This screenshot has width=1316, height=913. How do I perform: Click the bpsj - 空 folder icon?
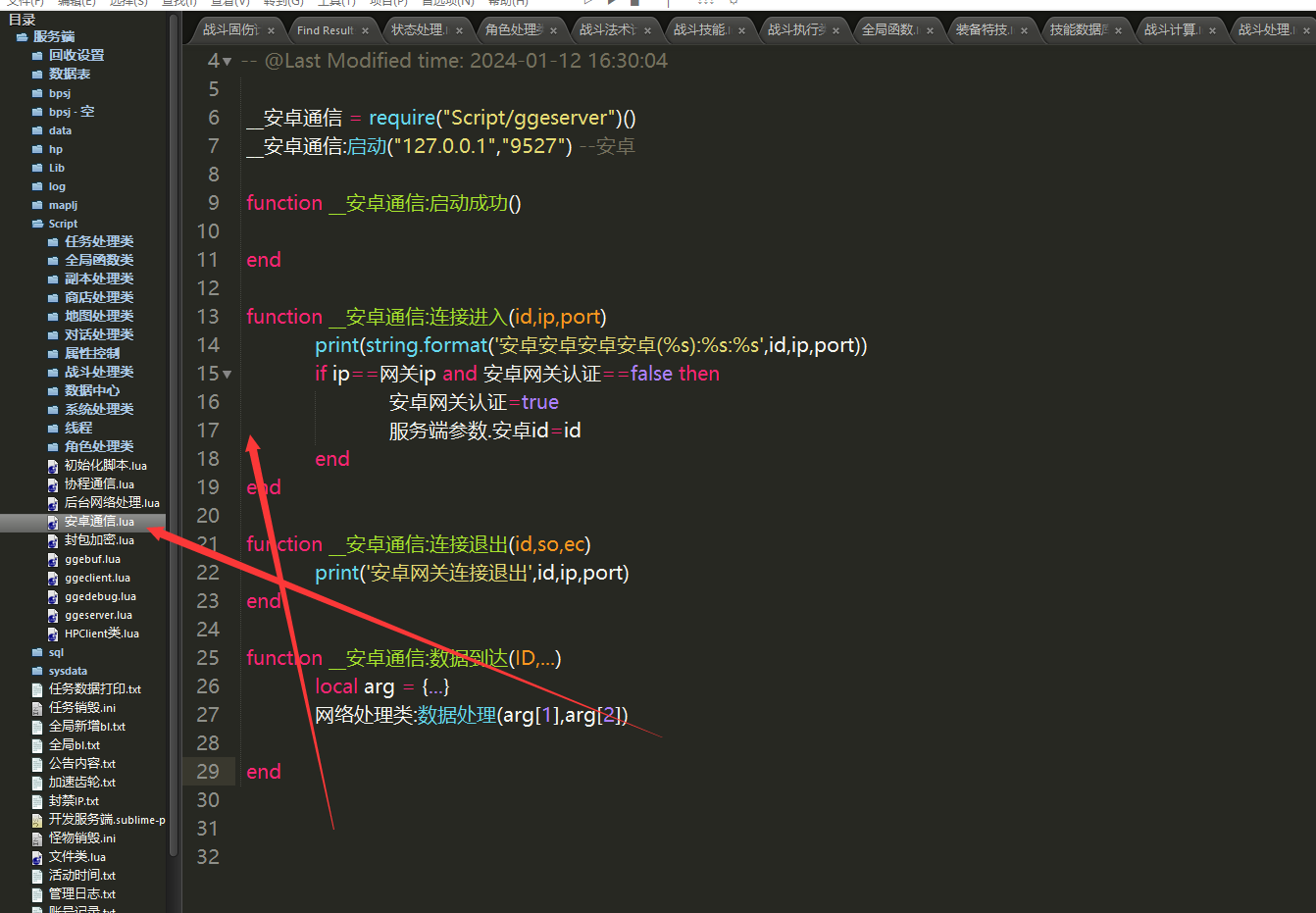click(x=37, y=112)
